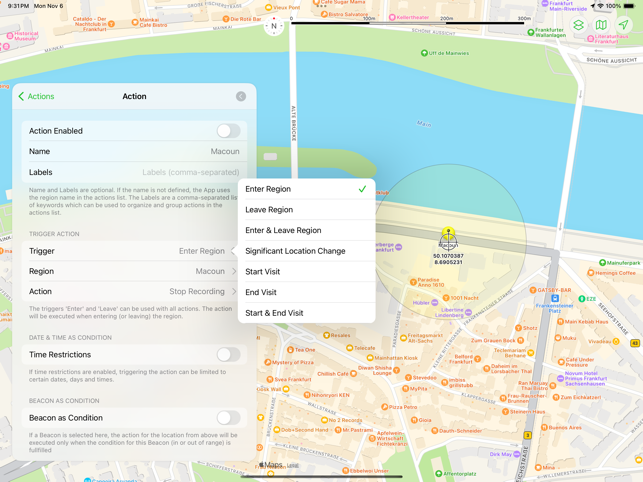The width and height of the screenshot is (643, 482).
Task: Tap the Mainuferpark green park marker
Action: coord(602,263)
